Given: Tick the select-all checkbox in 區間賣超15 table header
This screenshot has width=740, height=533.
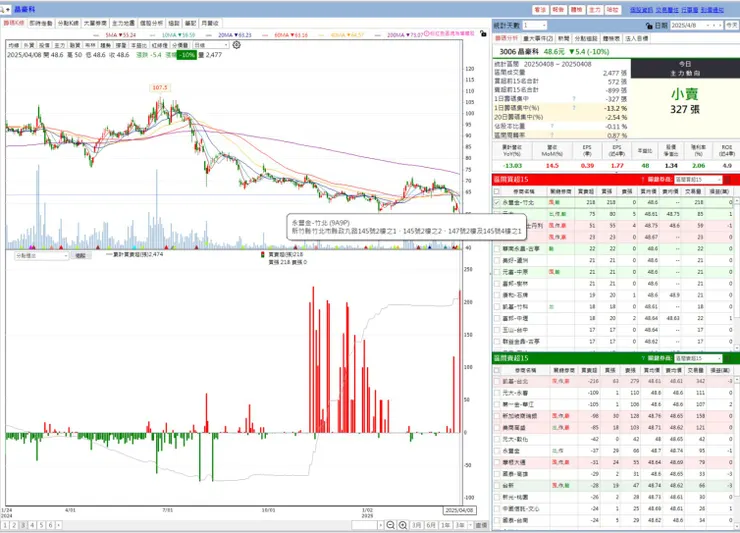Looking at the screenshot, I should point(496,370).
